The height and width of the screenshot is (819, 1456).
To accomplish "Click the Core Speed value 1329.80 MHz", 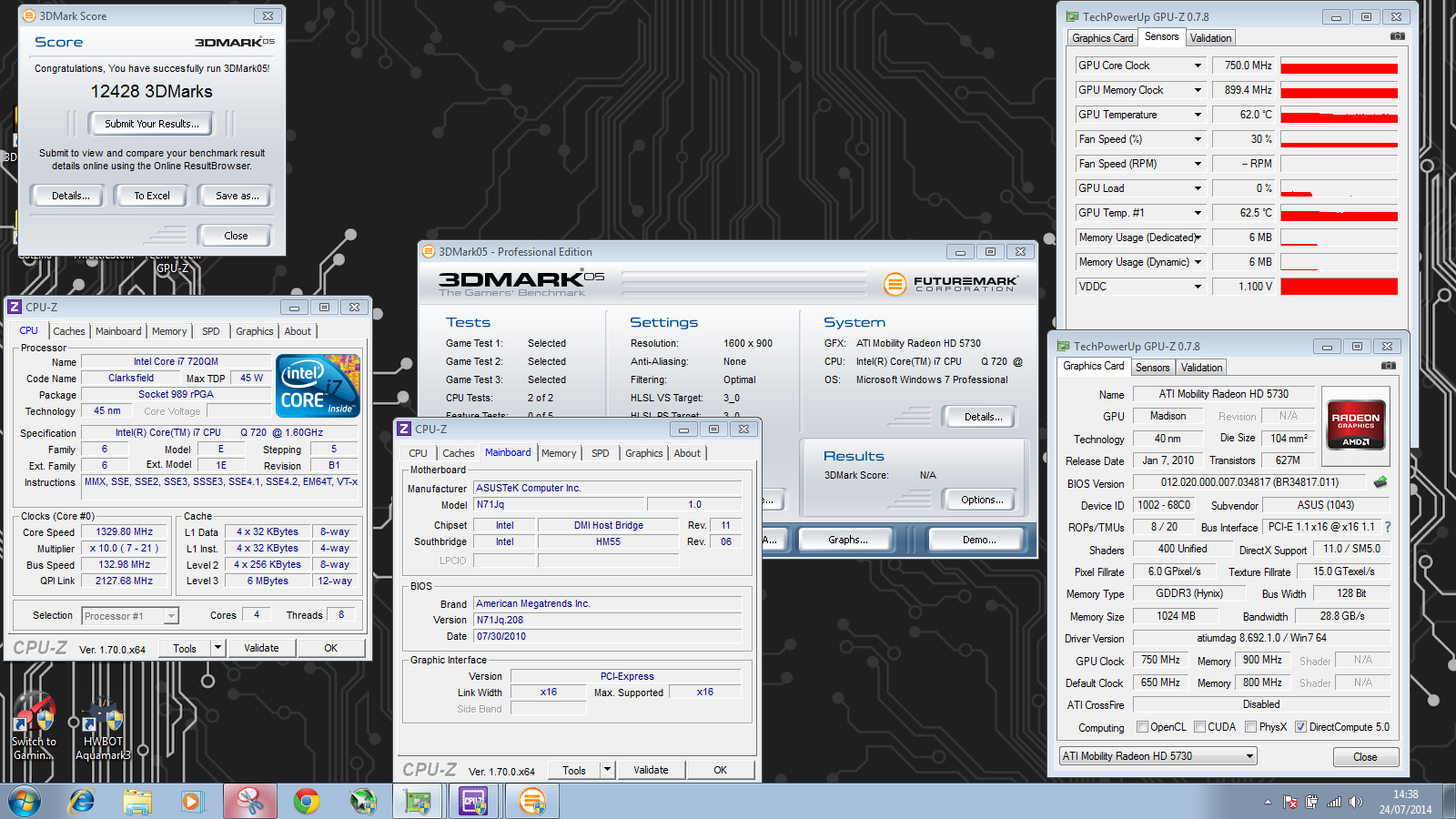I will pyautogui.click(x=125, y=532).
